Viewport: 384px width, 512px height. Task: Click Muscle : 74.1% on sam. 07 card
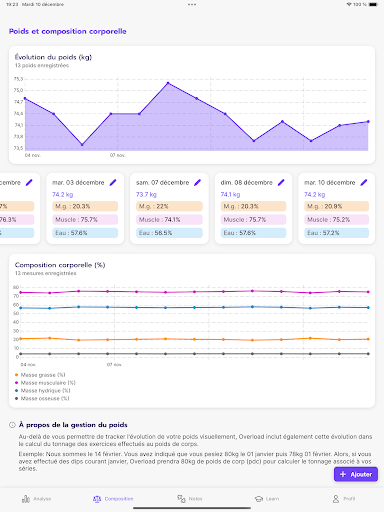click(169, 220)
